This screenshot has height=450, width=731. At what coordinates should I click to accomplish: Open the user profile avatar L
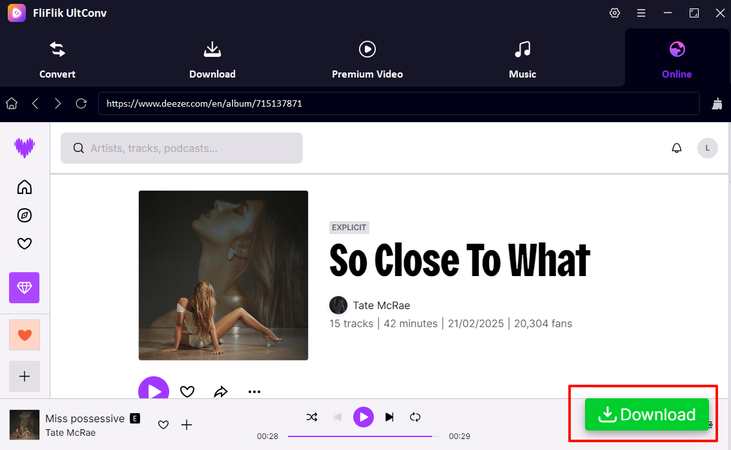coord(707,148)
